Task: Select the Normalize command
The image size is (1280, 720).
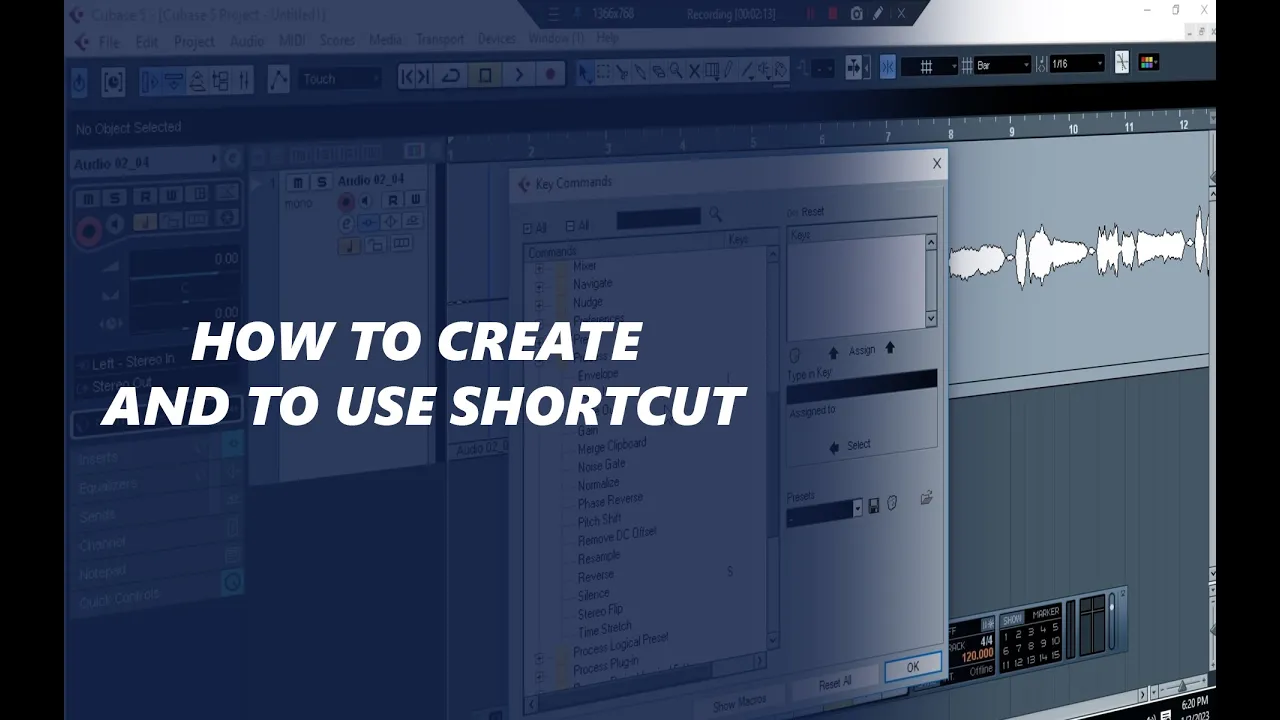Action: pyautogui.click(x=598, y=483)
